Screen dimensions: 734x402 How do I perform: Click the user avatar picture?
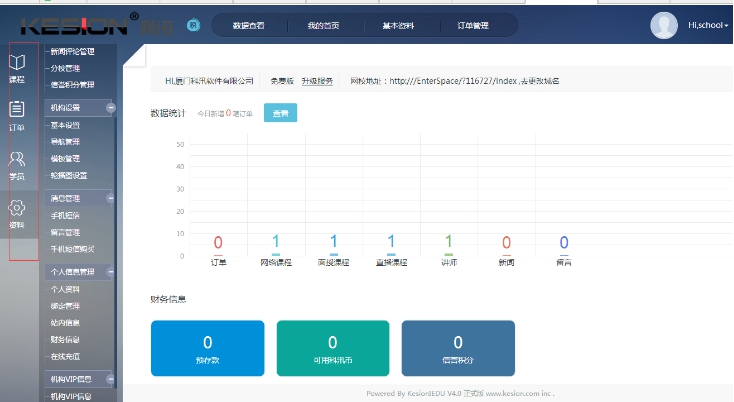click(663, 25)
